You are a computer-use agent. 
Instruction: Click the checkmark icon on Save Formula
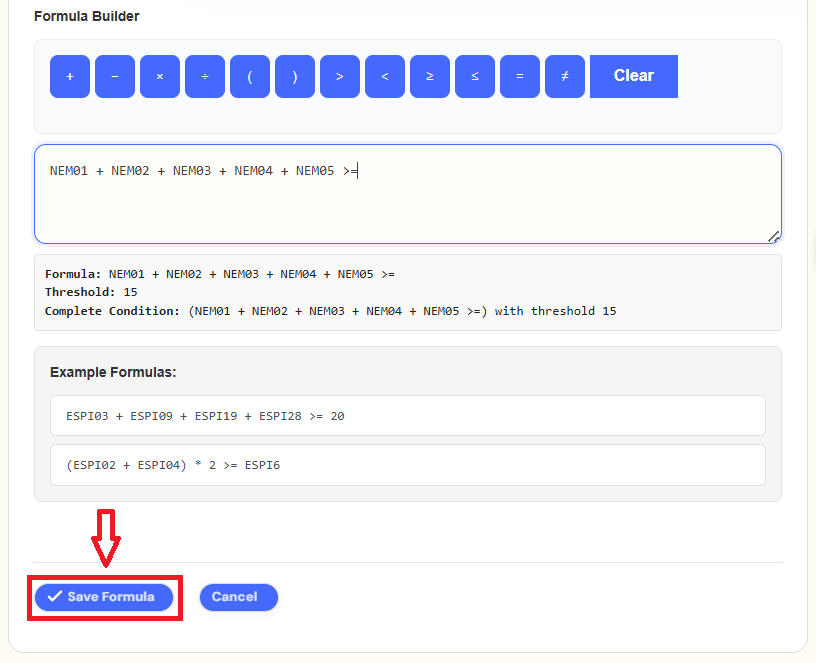click(x=55, y=597)
